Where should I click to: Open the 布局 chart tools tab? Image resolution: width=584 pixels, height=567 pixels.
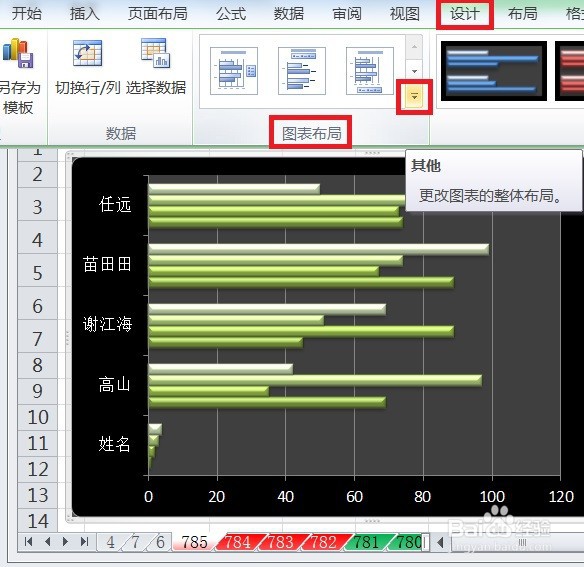click(x=523, y=13)
